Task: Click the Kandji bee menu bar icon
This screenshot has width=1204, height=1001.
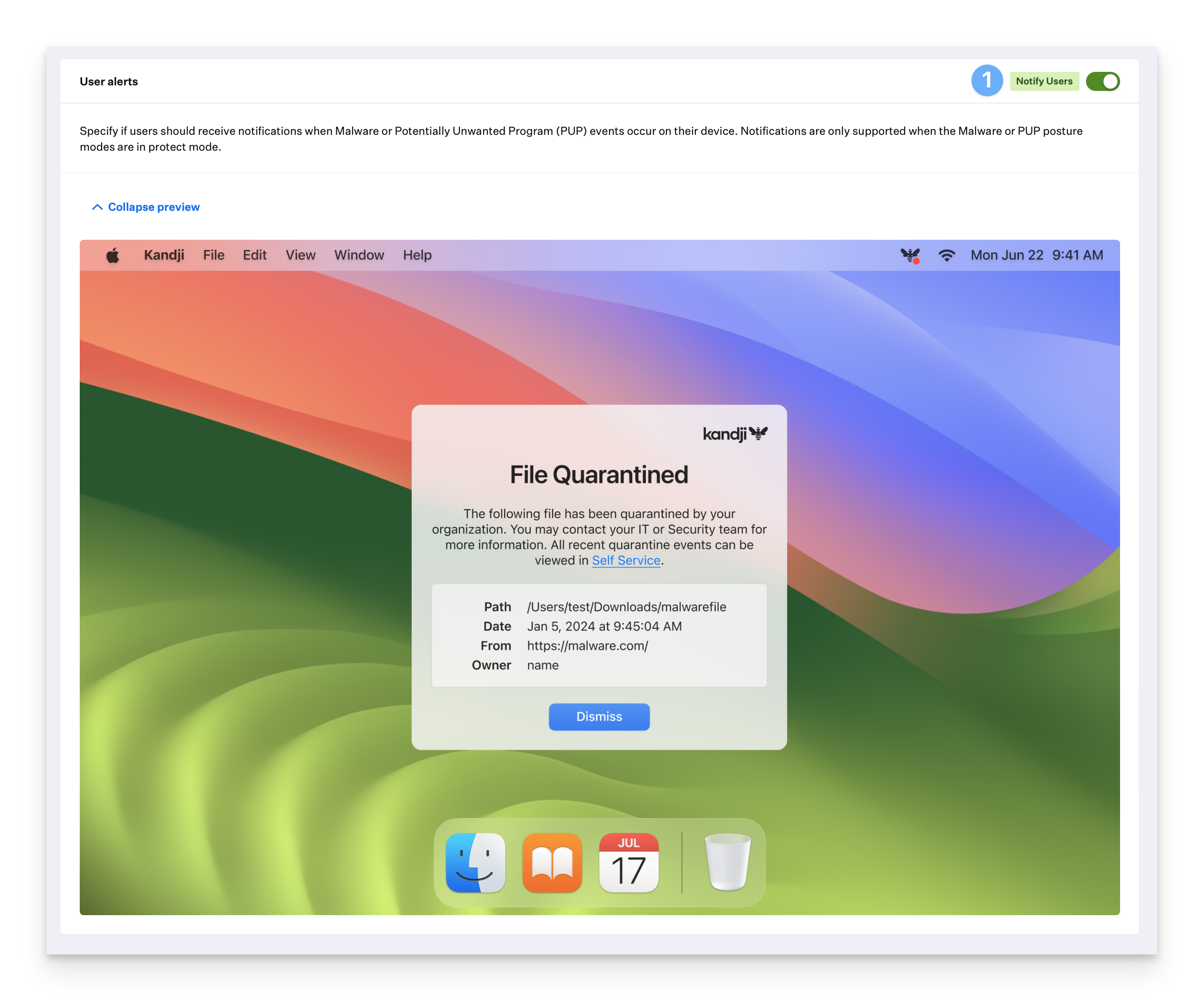Action: tap(910, 255)
